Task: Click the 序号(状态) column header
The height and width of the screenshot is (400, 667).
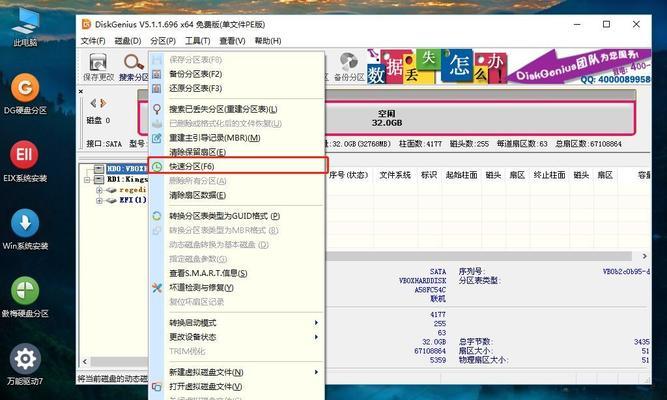Action: (348, 175)
